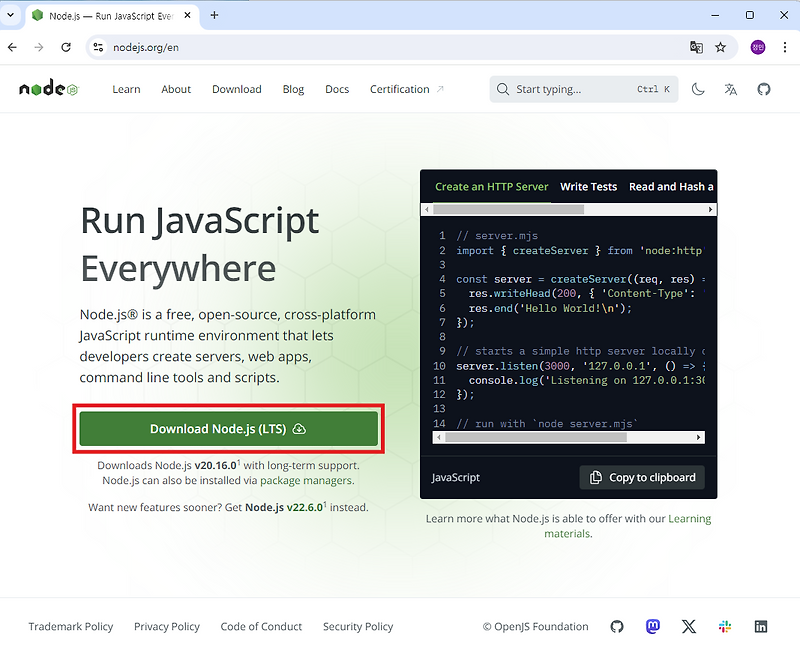This screenshot has height=652, width=800.
Task: Open the Docs navigation item
Action: (x=337, y=89)
